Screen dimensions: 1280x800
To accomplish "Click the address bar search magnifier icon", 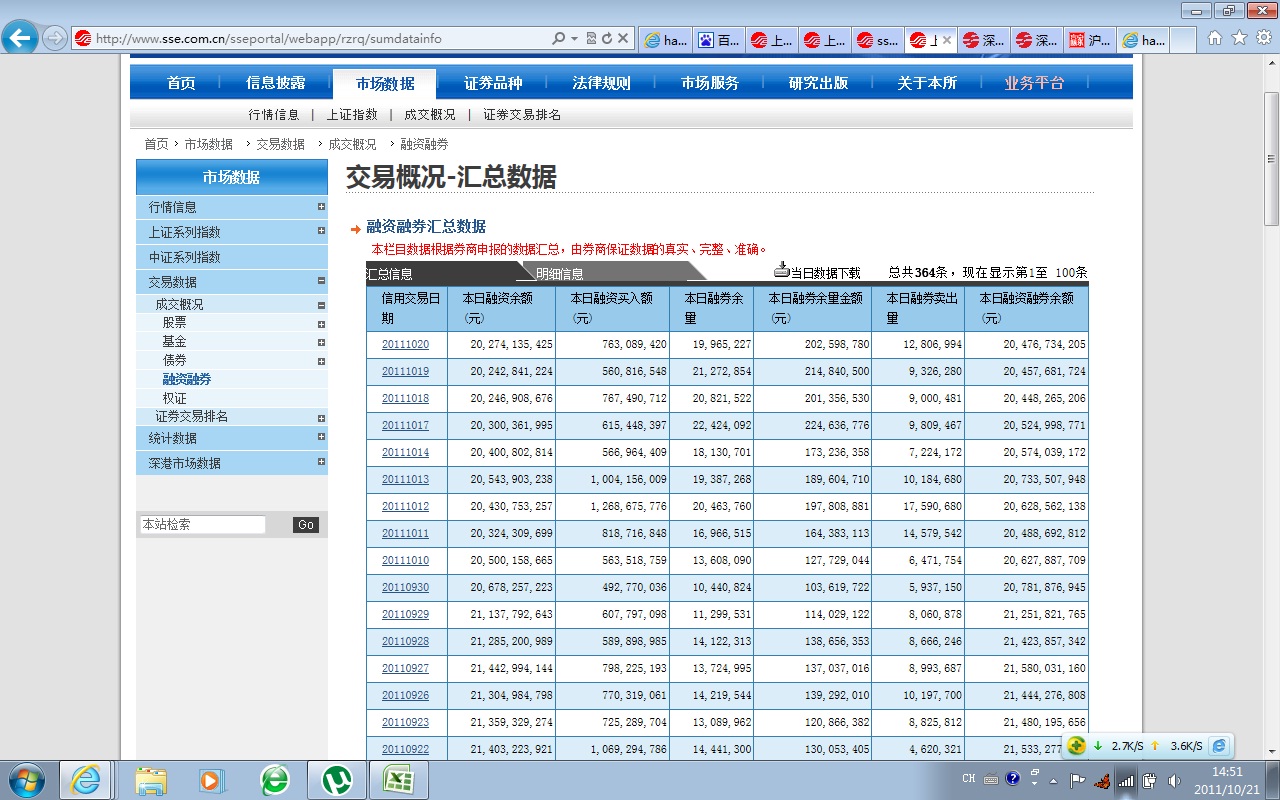I will [559, 39].
